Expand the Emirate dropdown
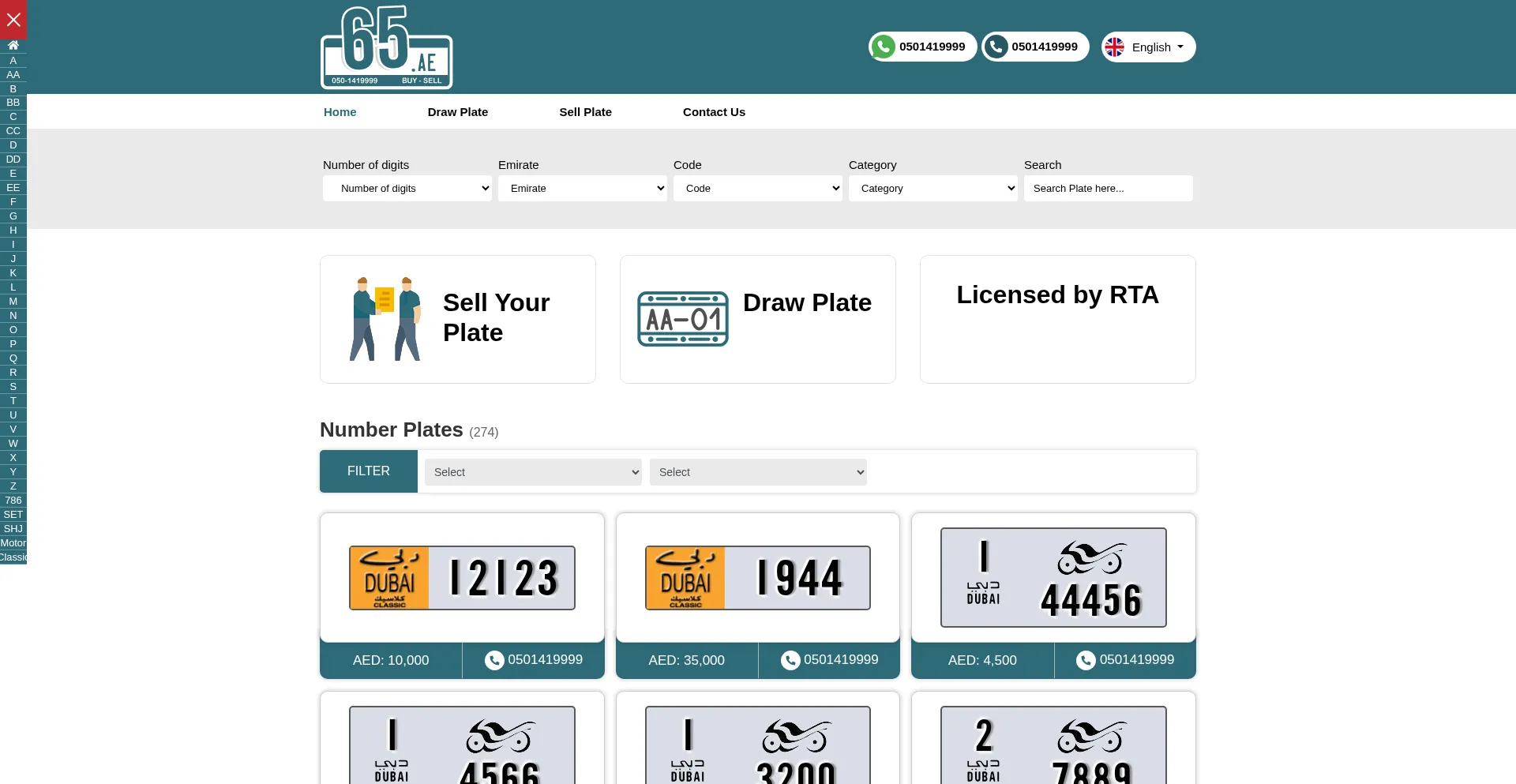The image size is (1516, 784). click(583, 189)
